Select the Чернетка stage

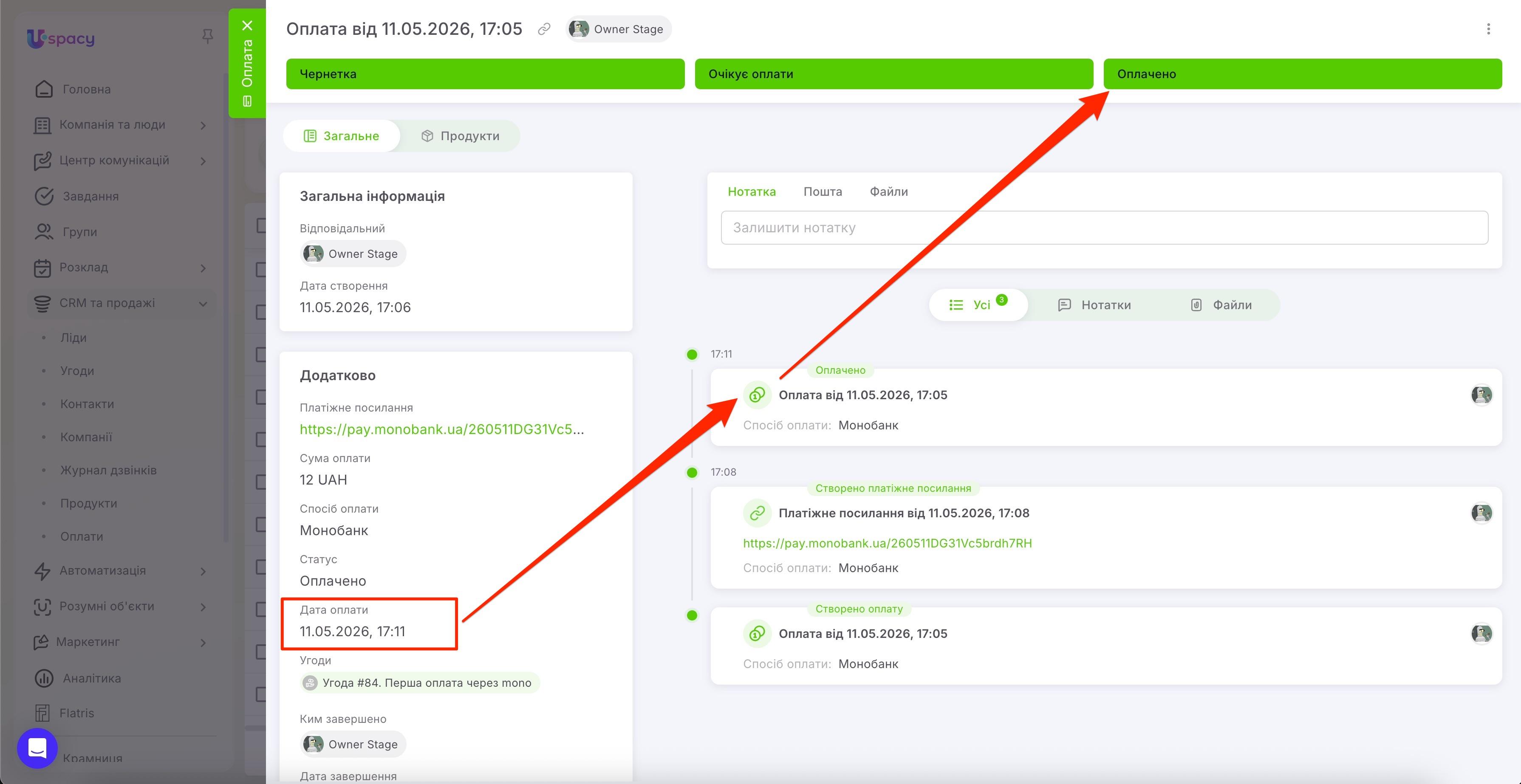[485, 74]
